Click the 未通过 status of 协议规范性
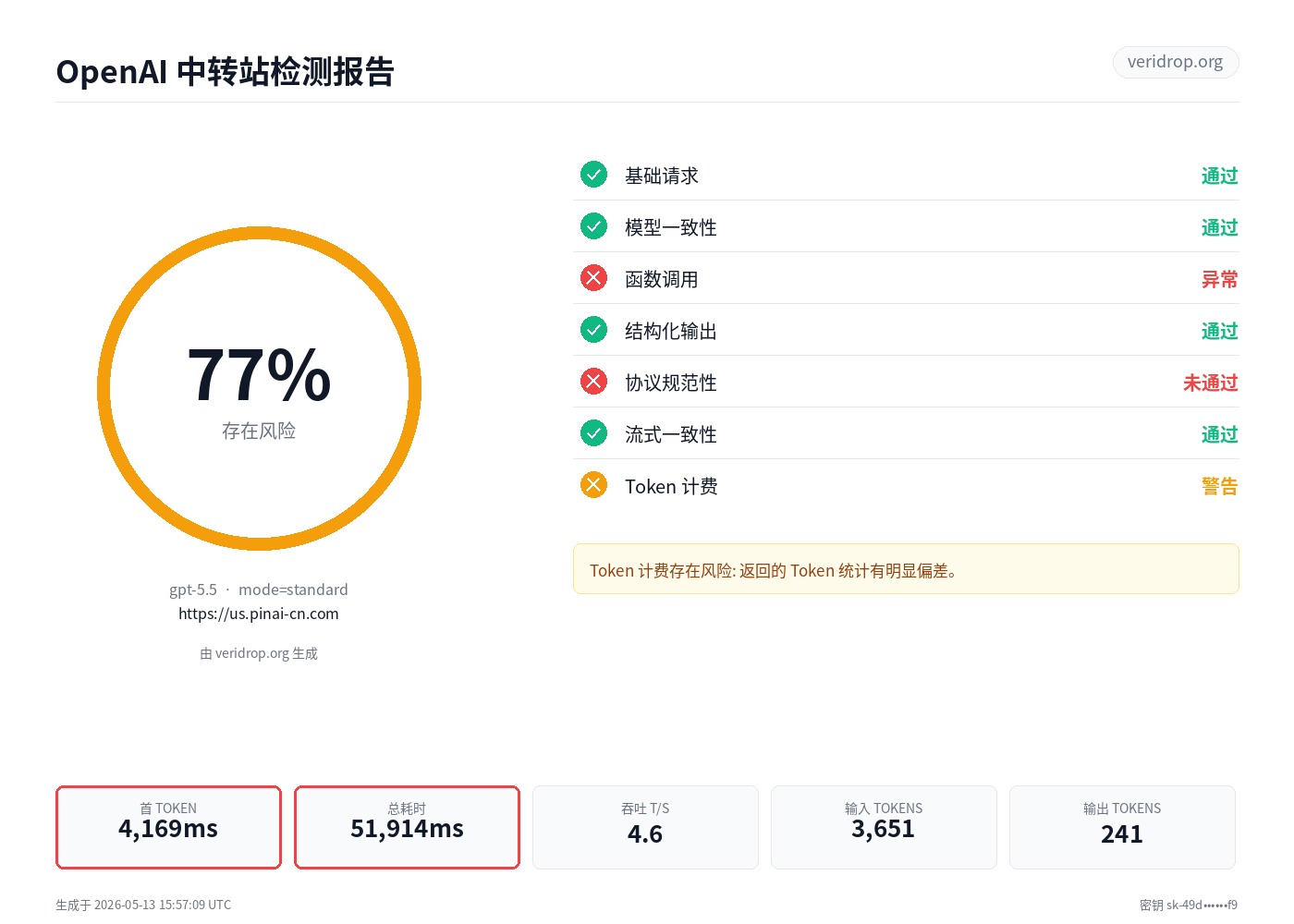 [x=1210, y=383]
